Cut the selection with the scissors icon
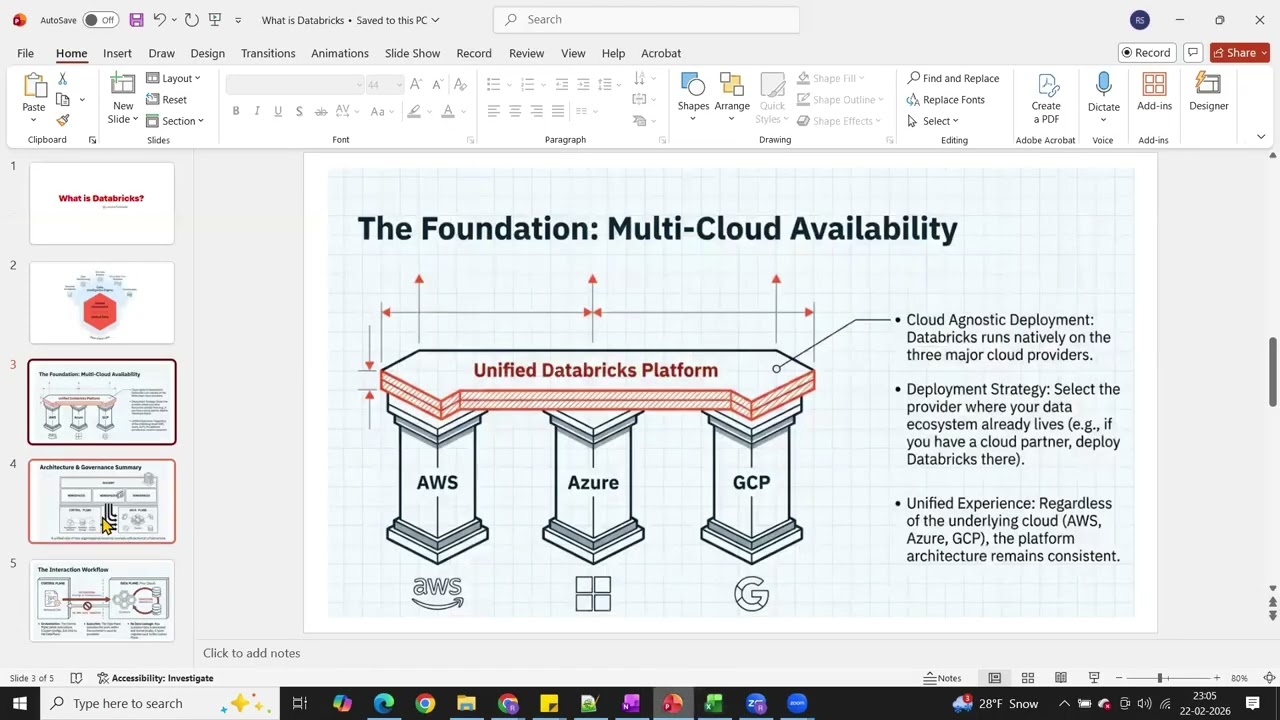Image resolution: width=1280 pixels, height=720 pixels. coord(62,78)
